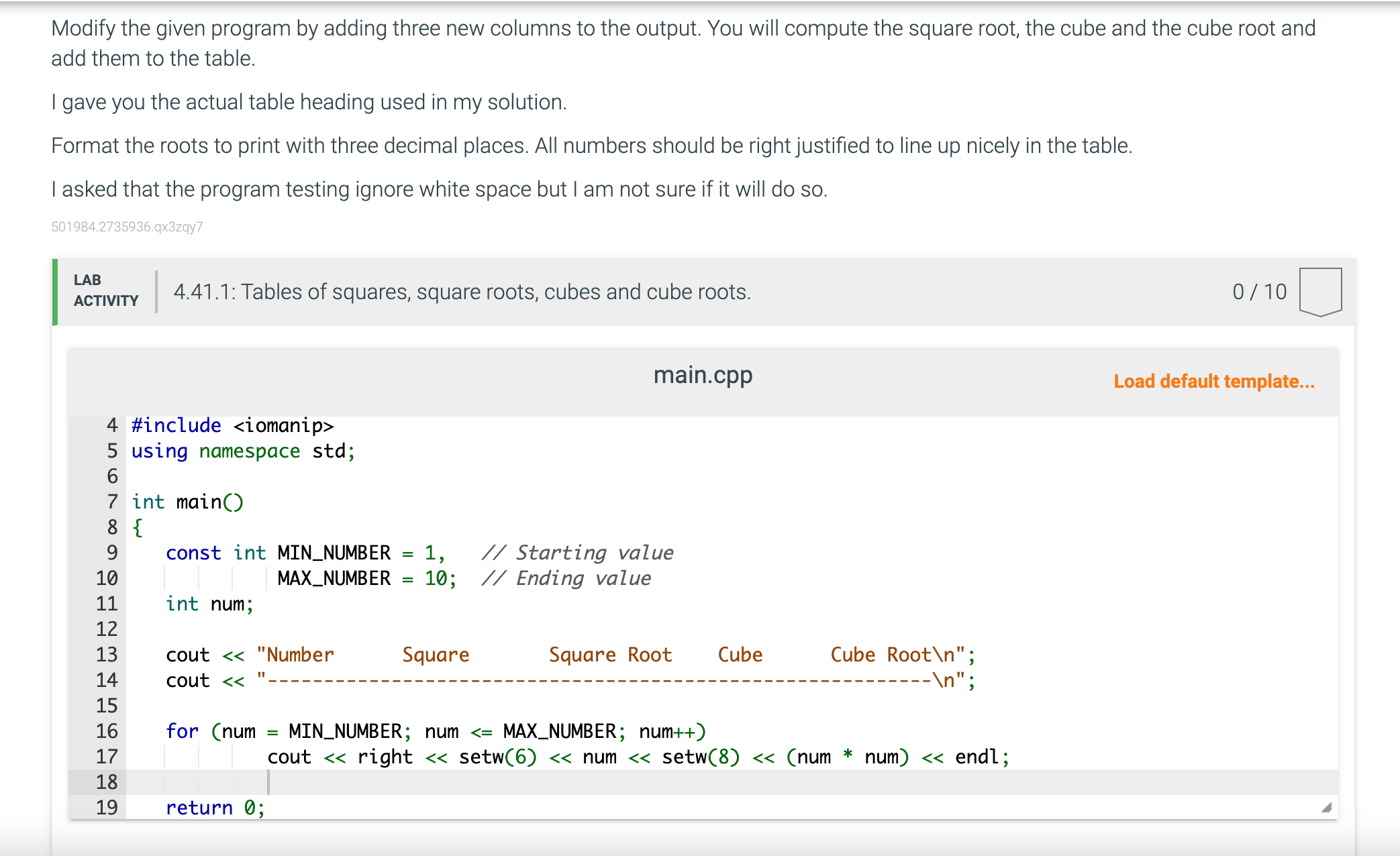This screenshot has width=1400, height=856.
Task: Click the completion badge next to the 0 / 10 score
Action: point(1319,291)
